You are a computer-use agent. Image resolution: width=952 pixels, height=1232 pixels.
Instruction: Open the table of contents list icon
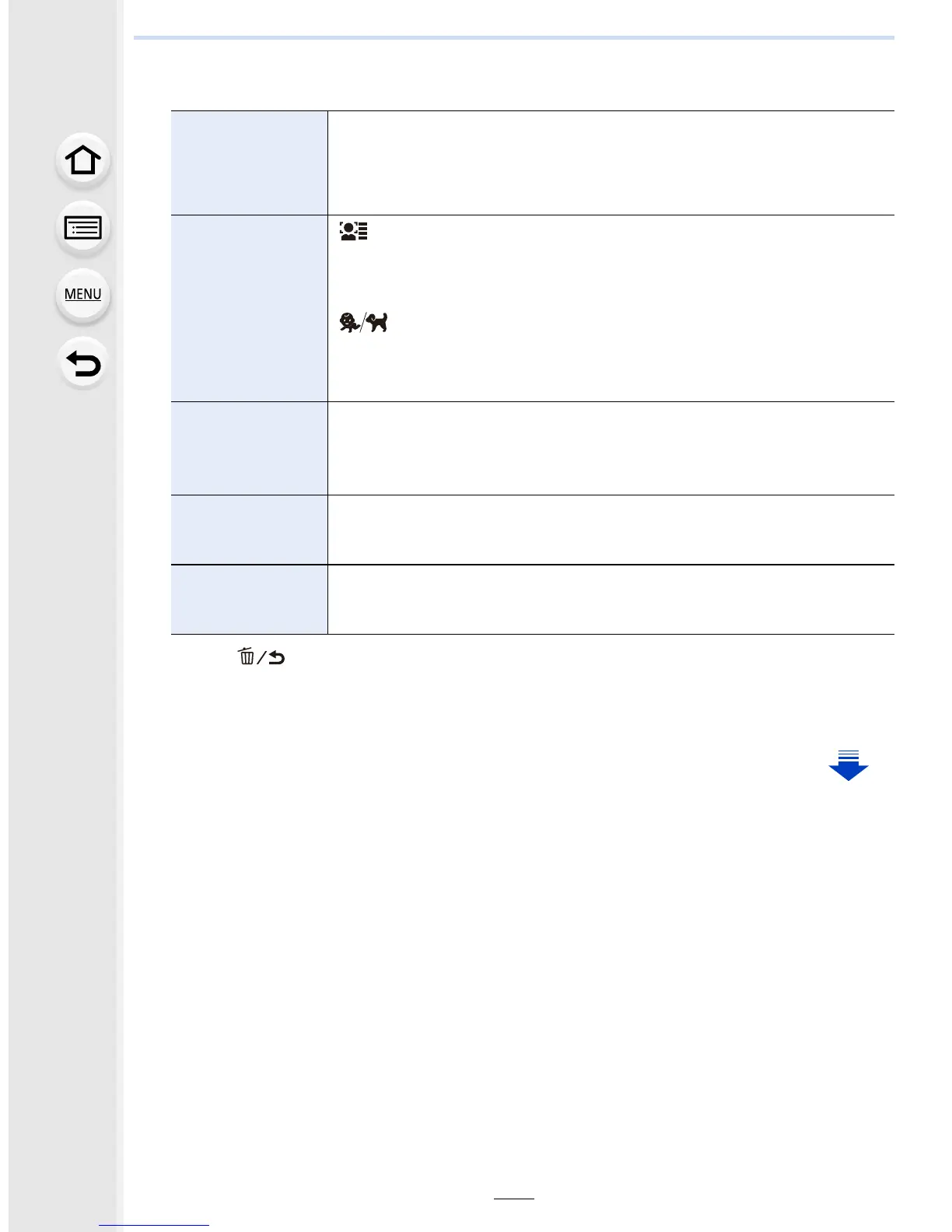[x=83, y=228]
